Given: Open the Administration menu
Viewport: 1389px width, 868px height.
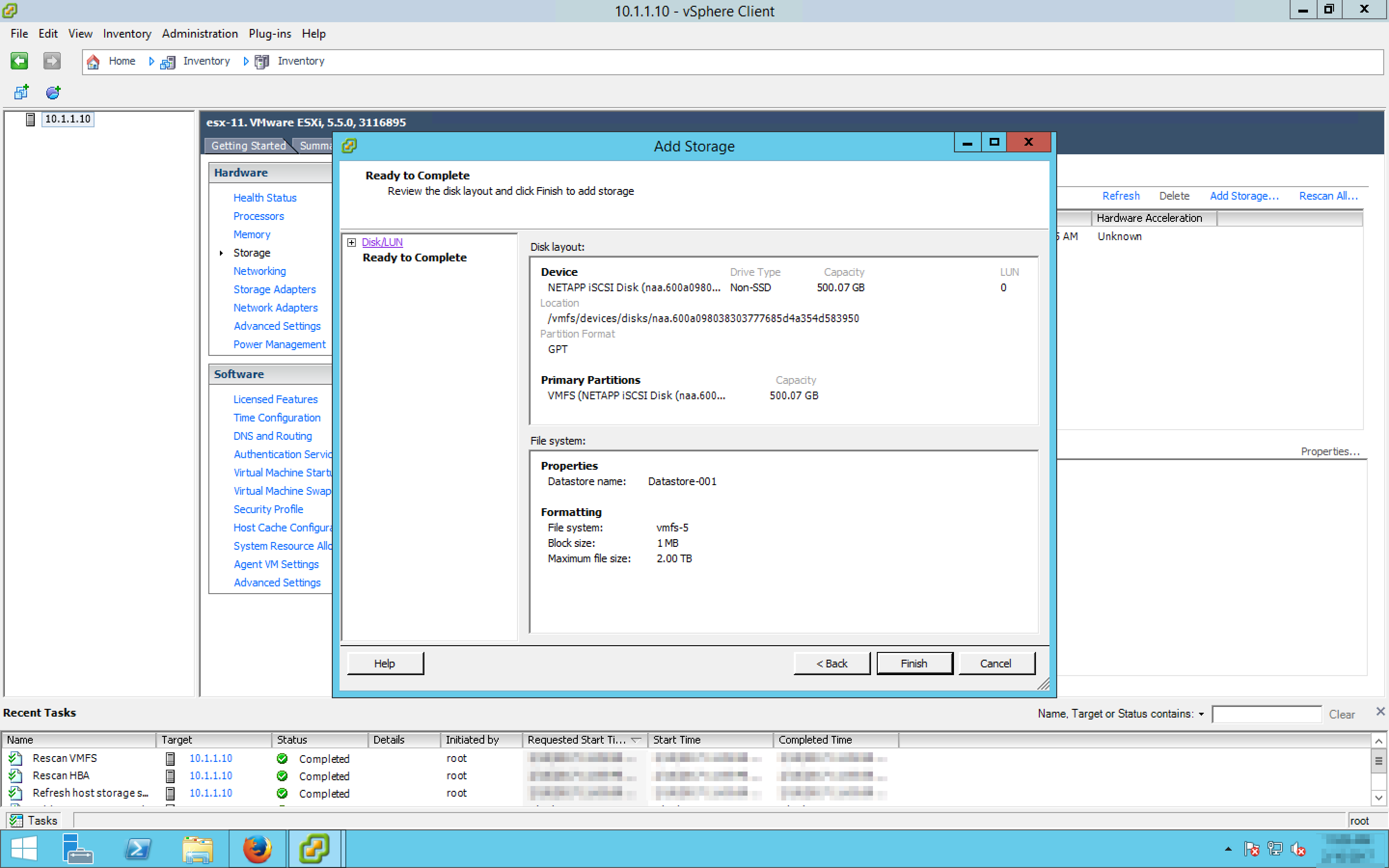Looking at the screenshot, I should 199,33.
